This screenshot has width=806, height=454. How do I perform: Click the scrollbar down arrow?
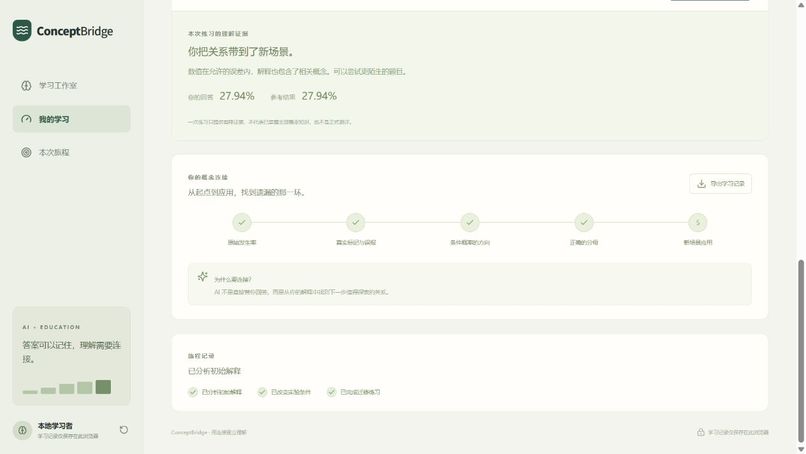click(x=800, y=449)
